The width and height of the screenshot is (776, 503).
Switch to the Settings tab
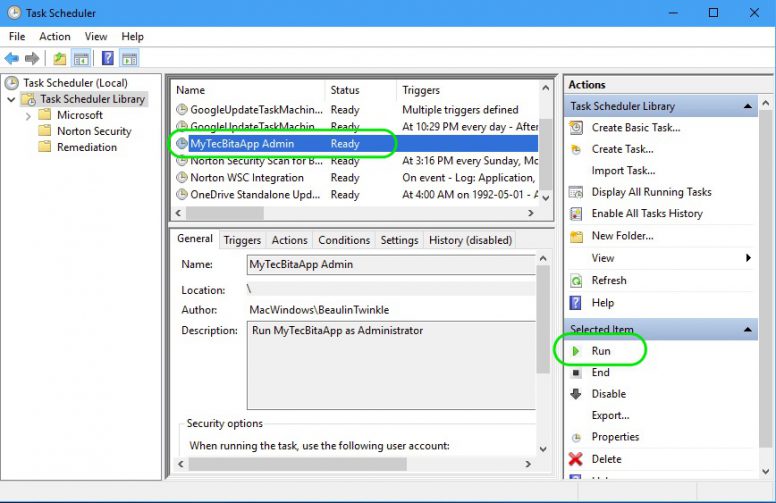[399, 240]
